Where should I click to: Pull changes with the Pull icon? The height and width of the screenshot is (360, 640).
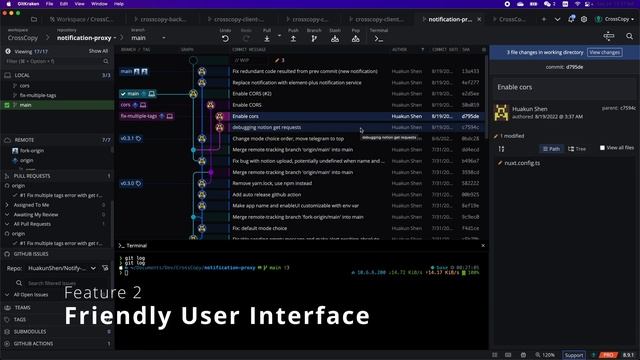click(267, 38)
